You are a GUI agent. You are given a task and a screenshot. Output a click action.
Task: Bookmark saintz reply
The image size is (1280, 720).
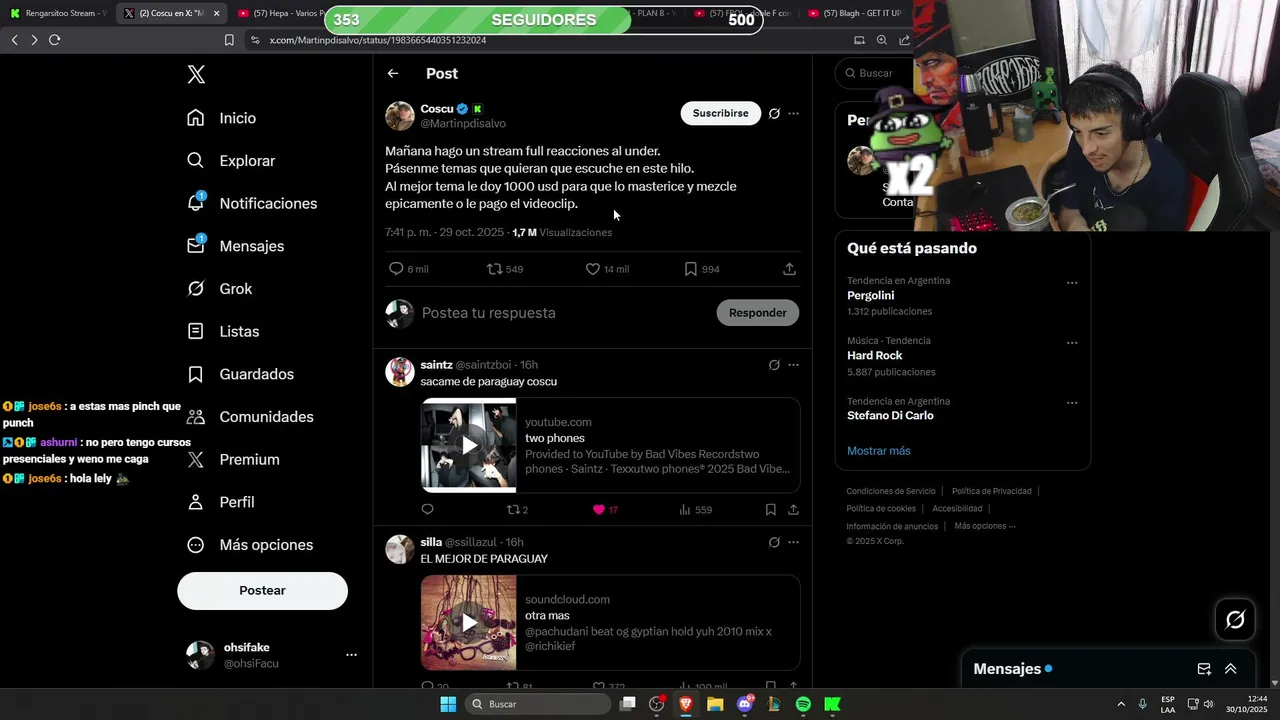[770, 510]
